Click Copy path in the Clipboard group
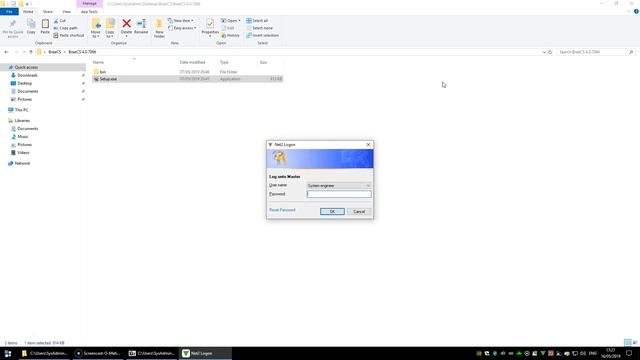Viewport: 640px width, 360px height. (65, 28)
